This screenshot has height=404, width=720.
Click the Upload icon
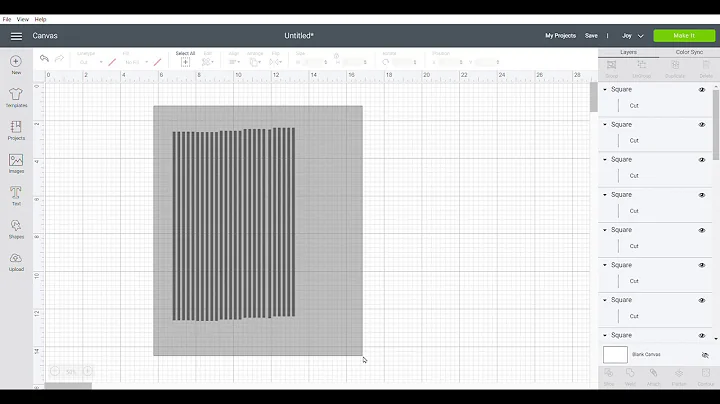[x=16, y=258]
